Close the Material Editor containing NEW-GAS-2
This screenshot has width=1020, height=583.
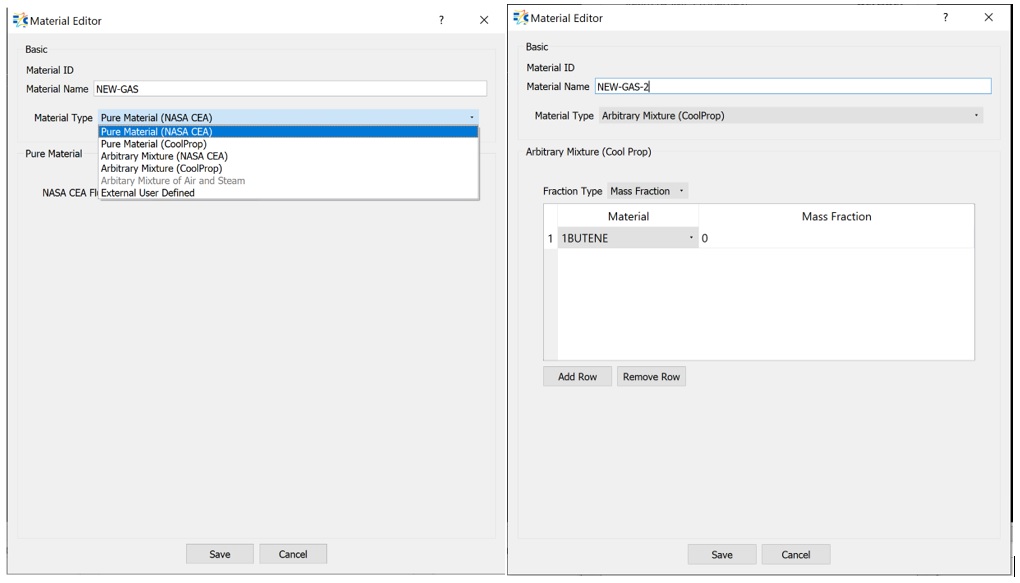[x=988, y=18]
